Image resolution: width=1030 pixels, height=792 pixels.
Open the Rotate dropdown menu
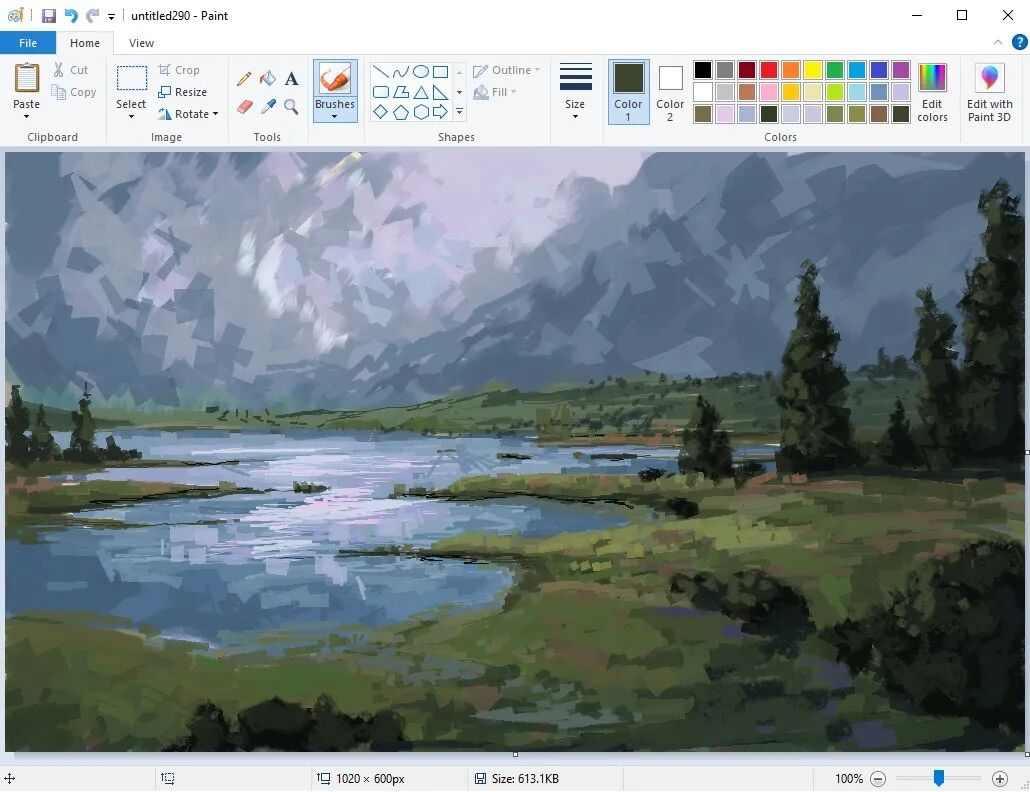pos(188,114)
